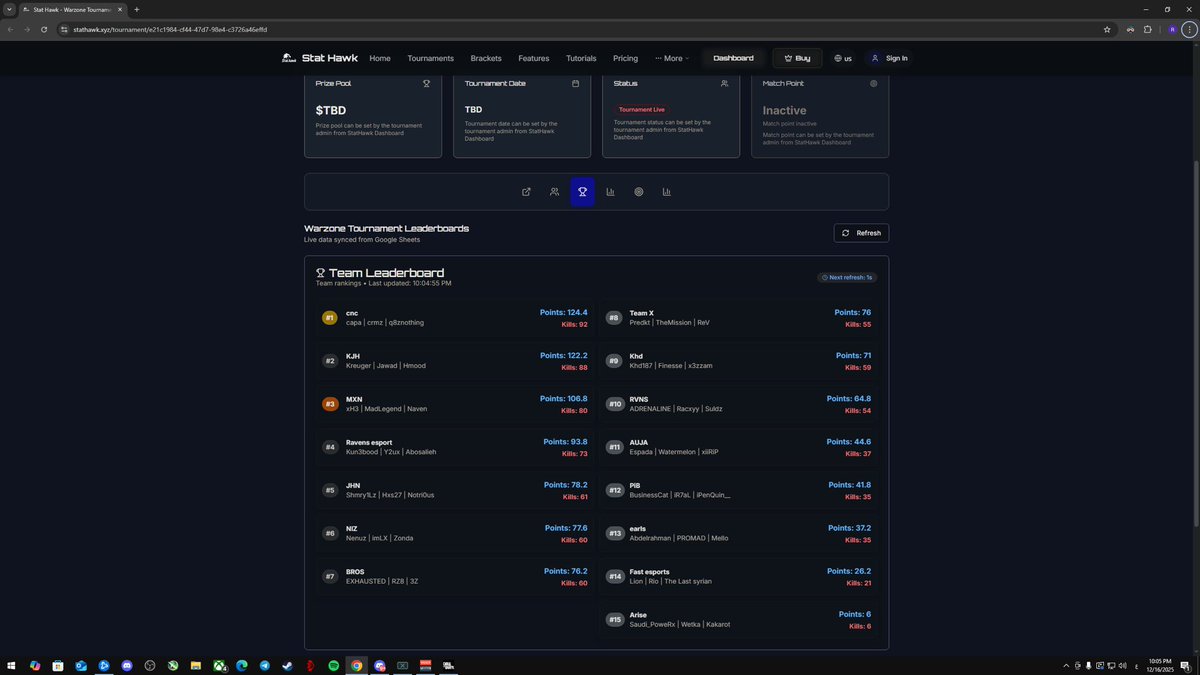Open Microsoft Edge from the taskbar
Viewport: 1200px width, 675px height.
click(x=242, y=665)
